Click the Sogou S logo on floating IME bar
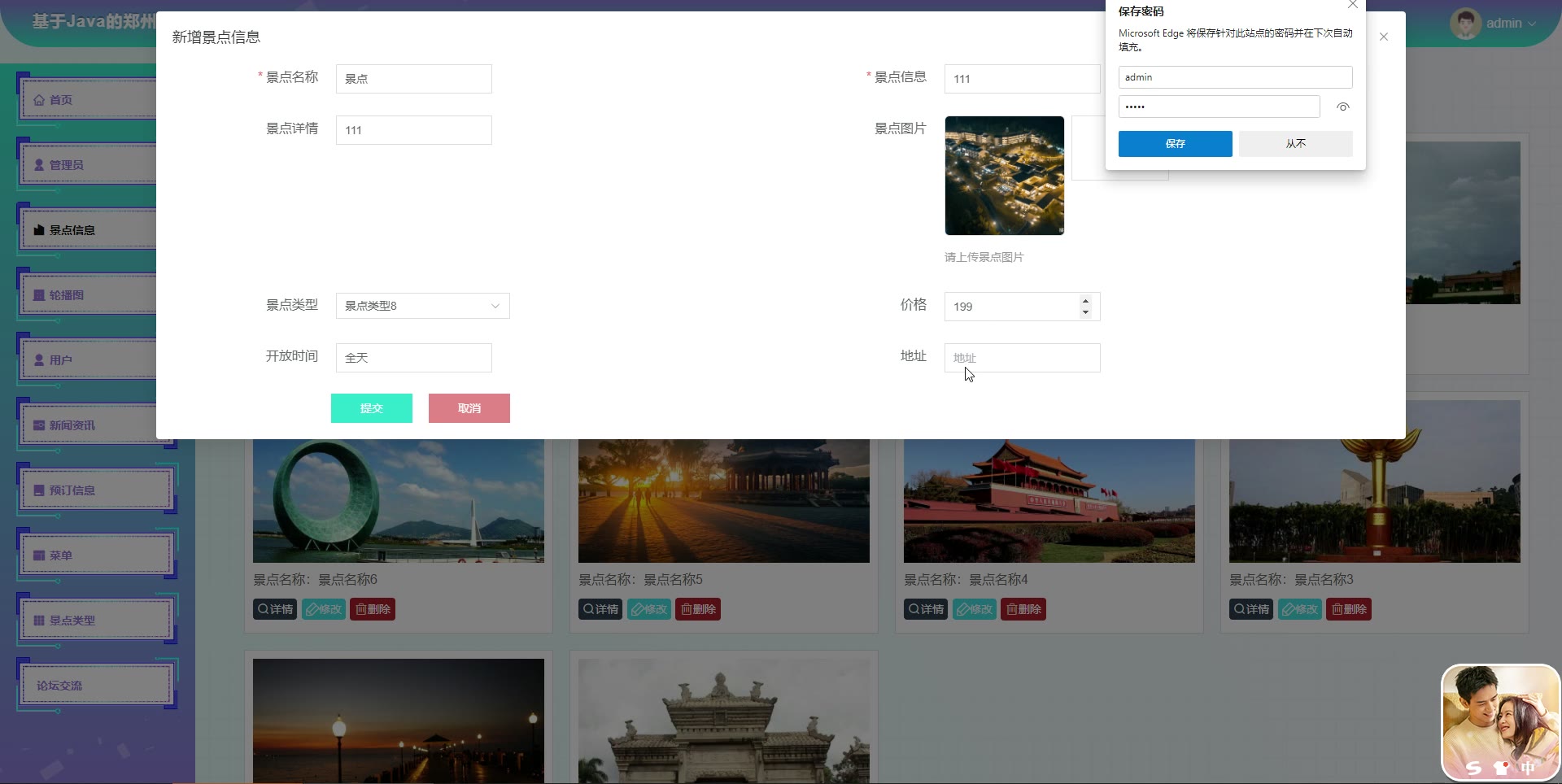This screenshot has width=1562, height=784. (1473, 767)
